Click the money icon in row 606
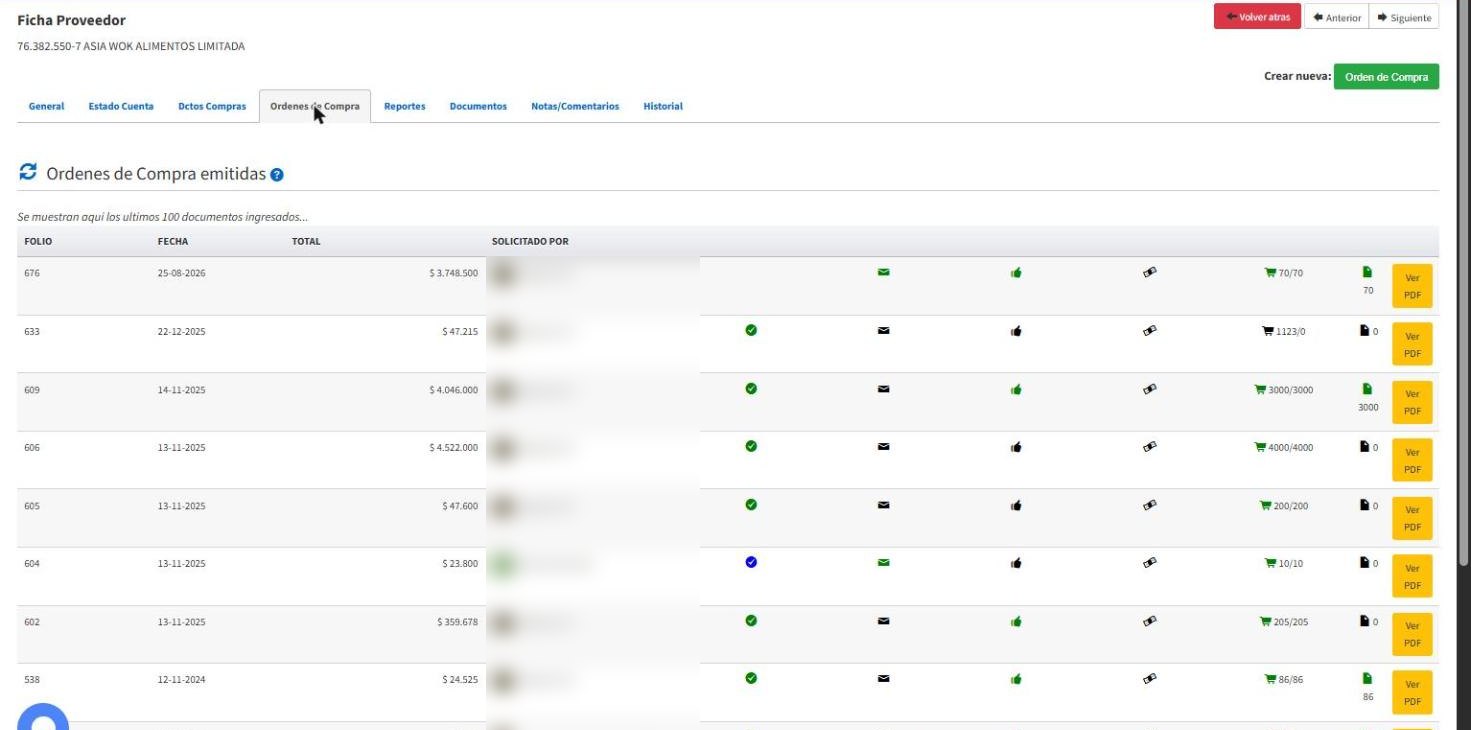 click(x=1150, y=447)
